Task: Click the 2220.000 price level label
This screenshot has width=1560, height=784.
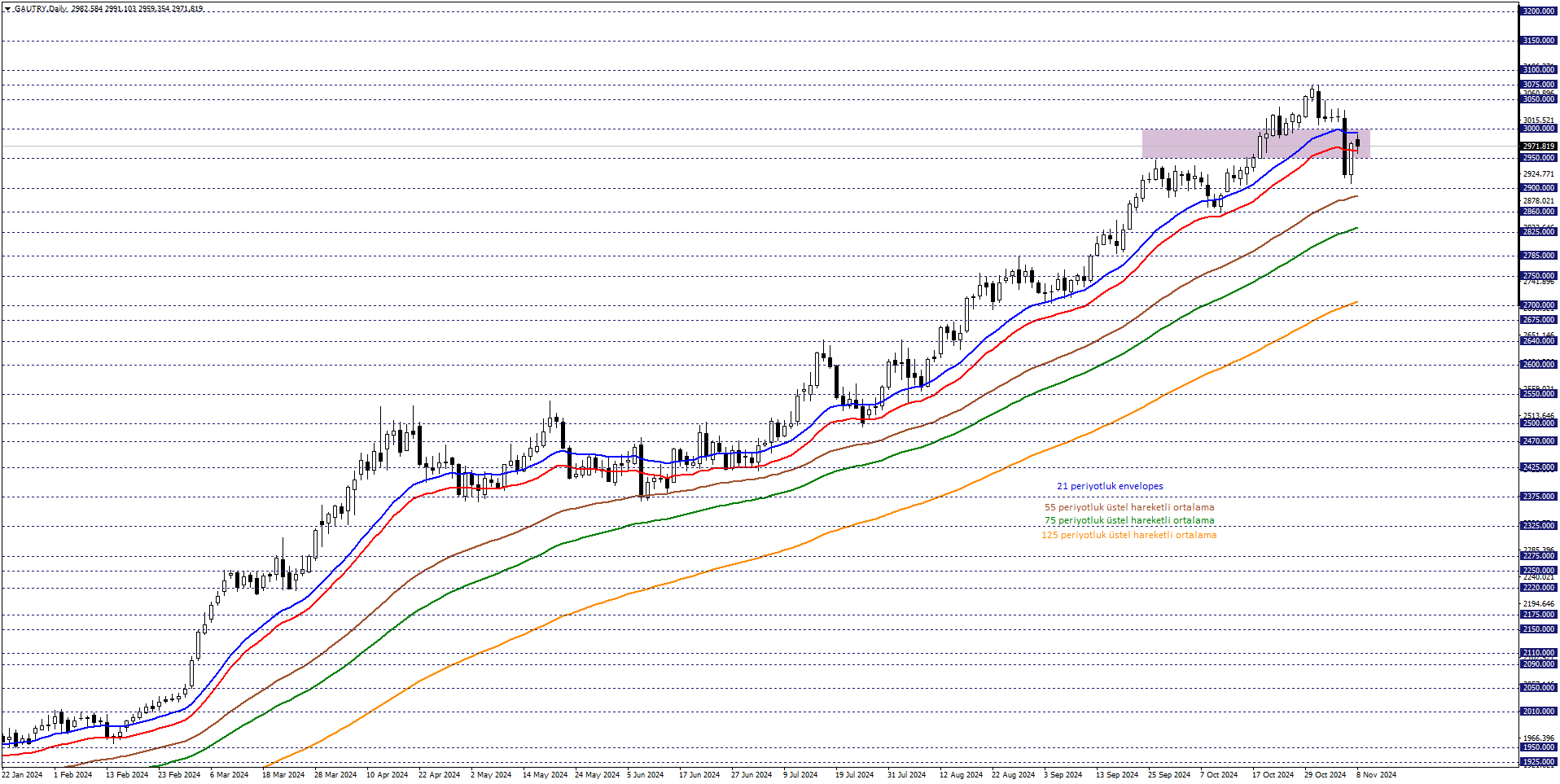Action: coord(1539,588)
